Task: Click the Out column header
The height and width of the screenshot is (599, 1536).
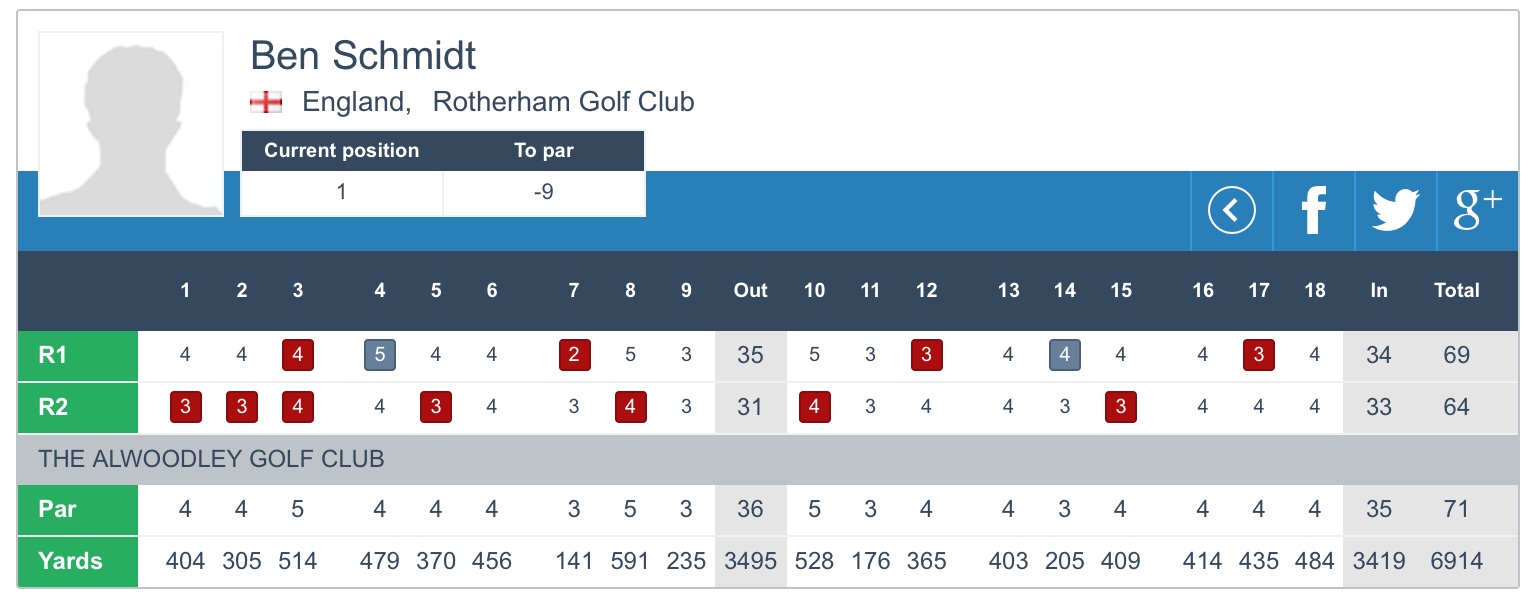Action: click(x=750, y=291)
